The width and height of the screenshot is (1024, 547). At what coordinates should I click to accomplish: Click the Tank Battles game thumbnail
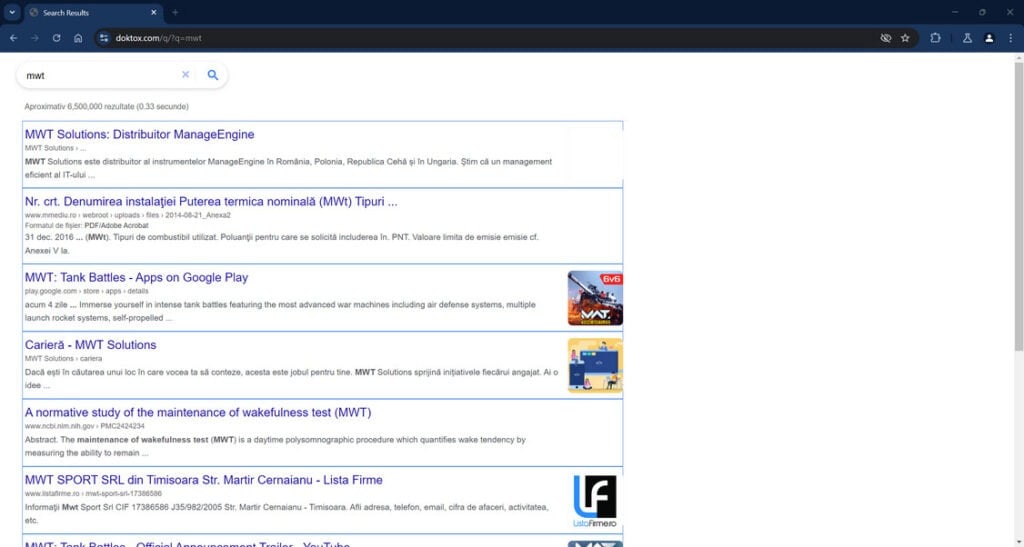point(595,298)
